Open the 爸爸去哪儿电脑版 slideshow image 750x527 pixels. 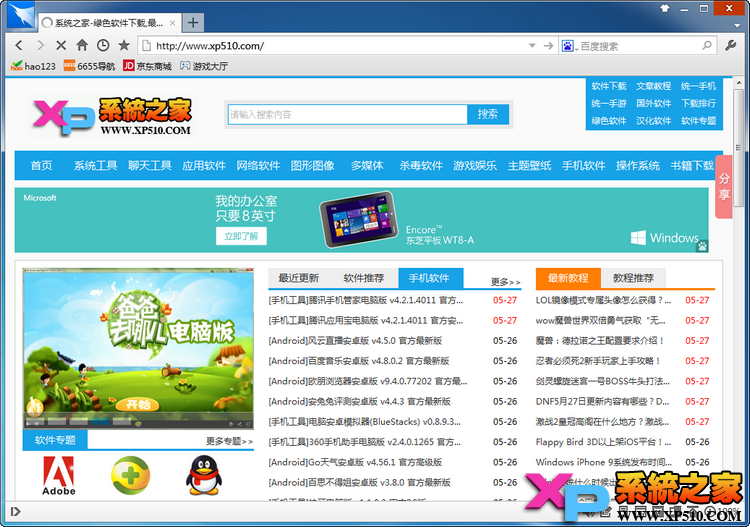click(x=138, y=348)
